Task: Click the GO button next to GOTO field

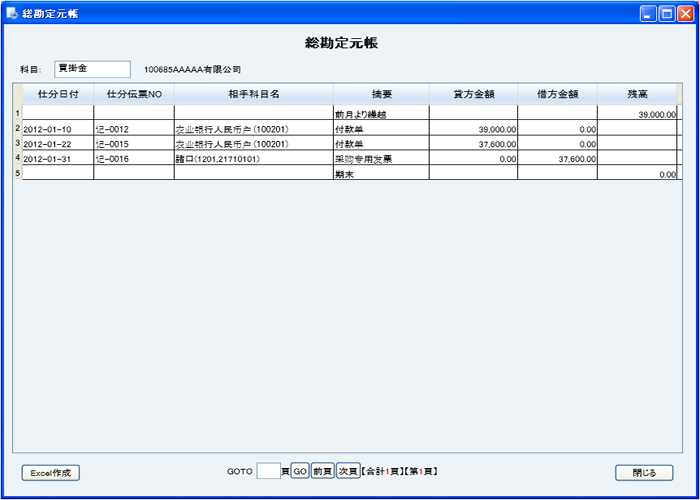Action: 300,471
